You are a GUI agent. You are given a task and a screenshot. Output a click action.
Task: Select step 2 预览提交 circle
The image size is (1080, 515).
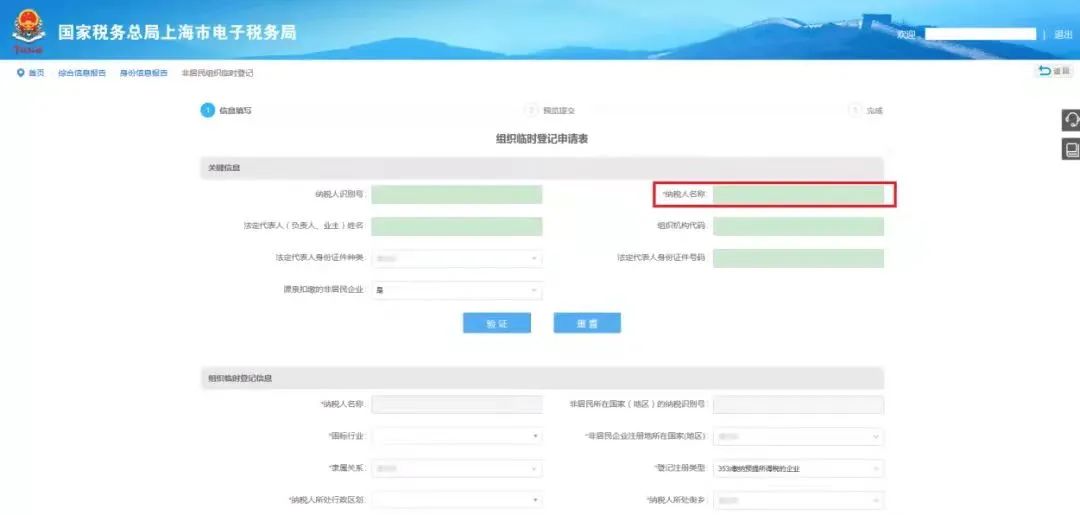[531, 110]
